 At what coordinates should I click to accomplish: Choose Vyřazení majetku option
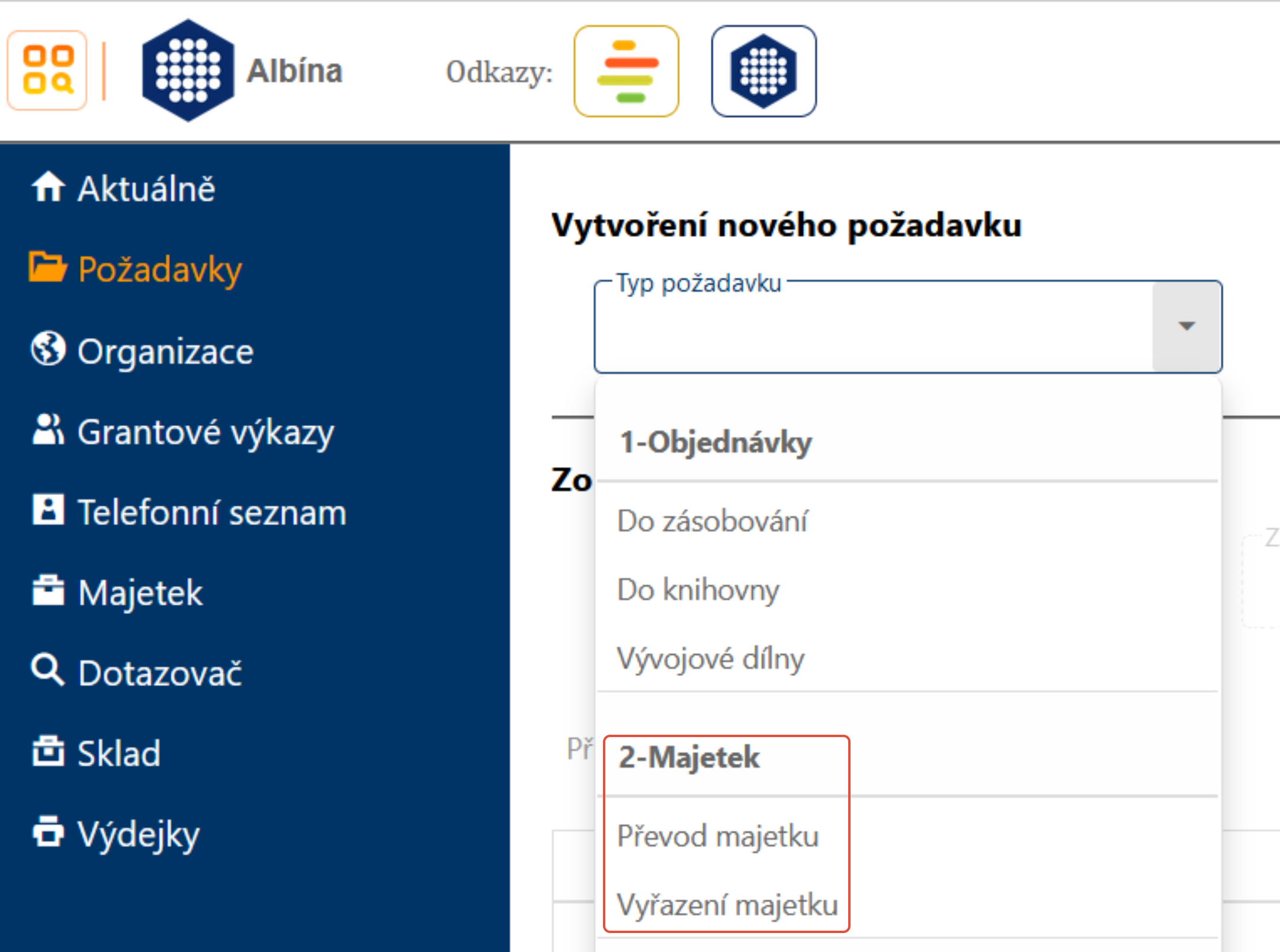727,905
